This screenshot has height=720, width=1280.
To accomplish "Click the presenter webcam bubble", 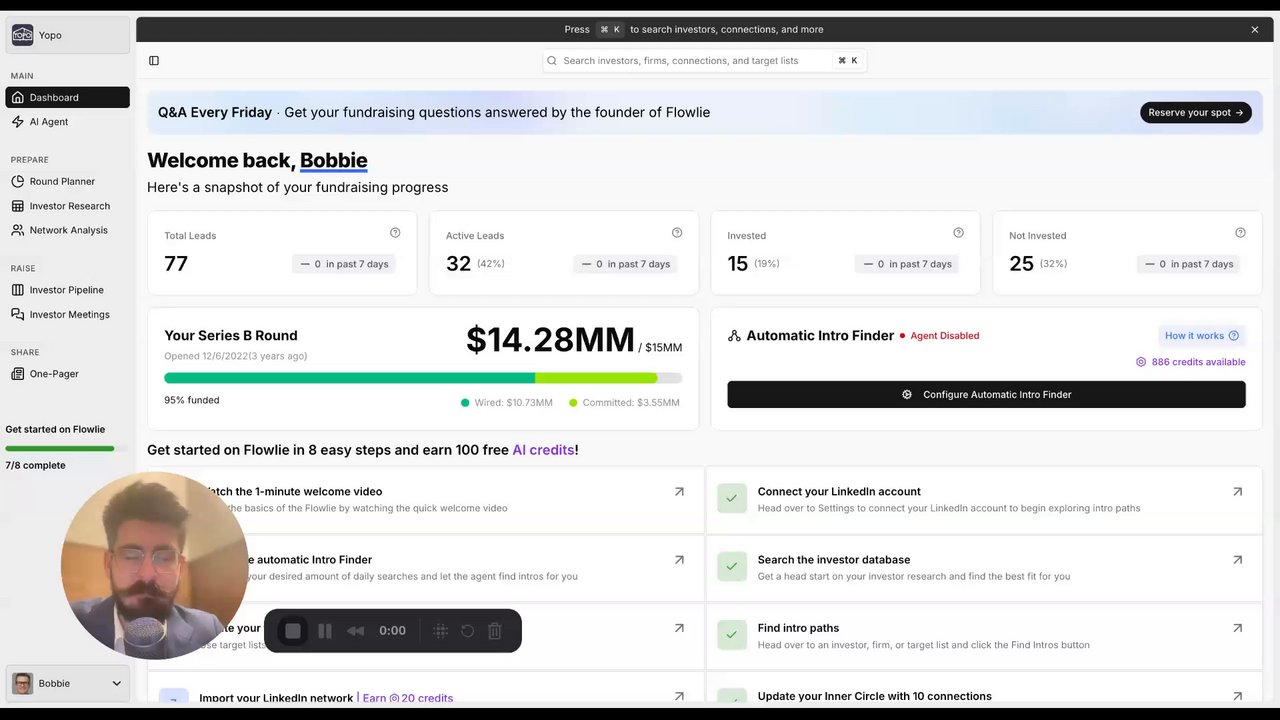I will [153, 566].
